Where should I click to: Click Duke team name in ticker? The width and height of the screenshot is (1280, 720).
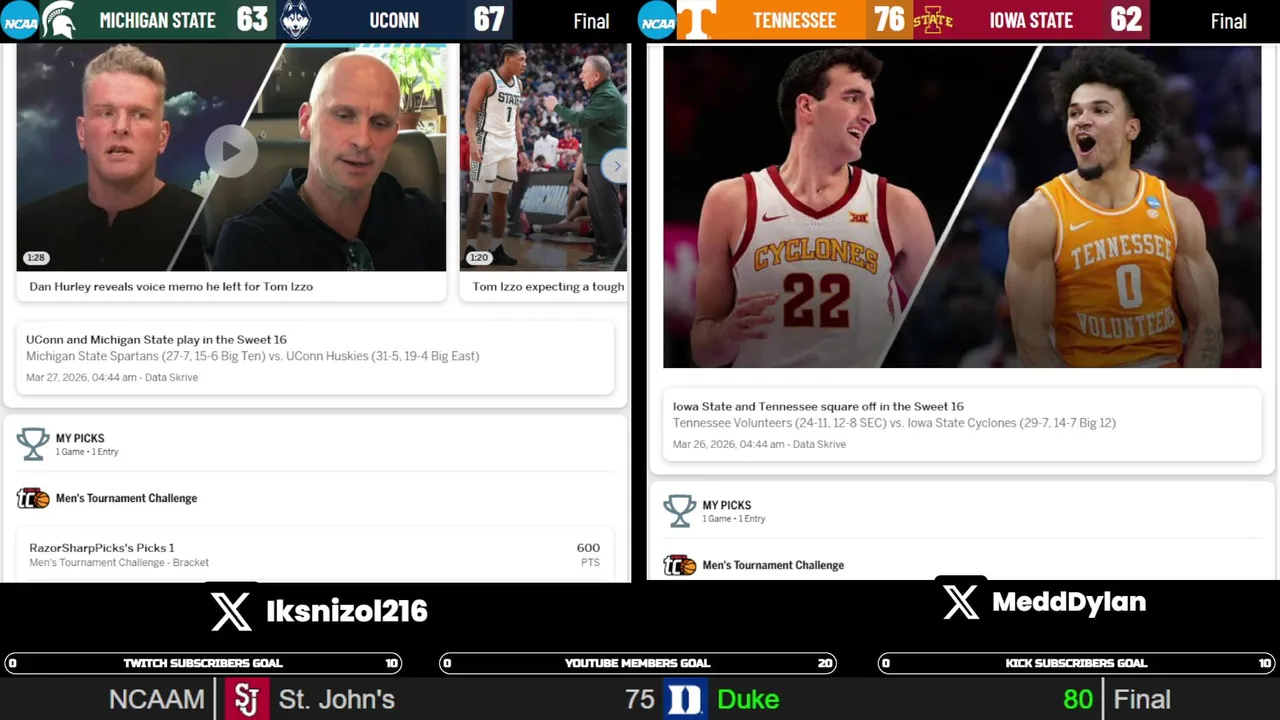click(x=748, y=699)
